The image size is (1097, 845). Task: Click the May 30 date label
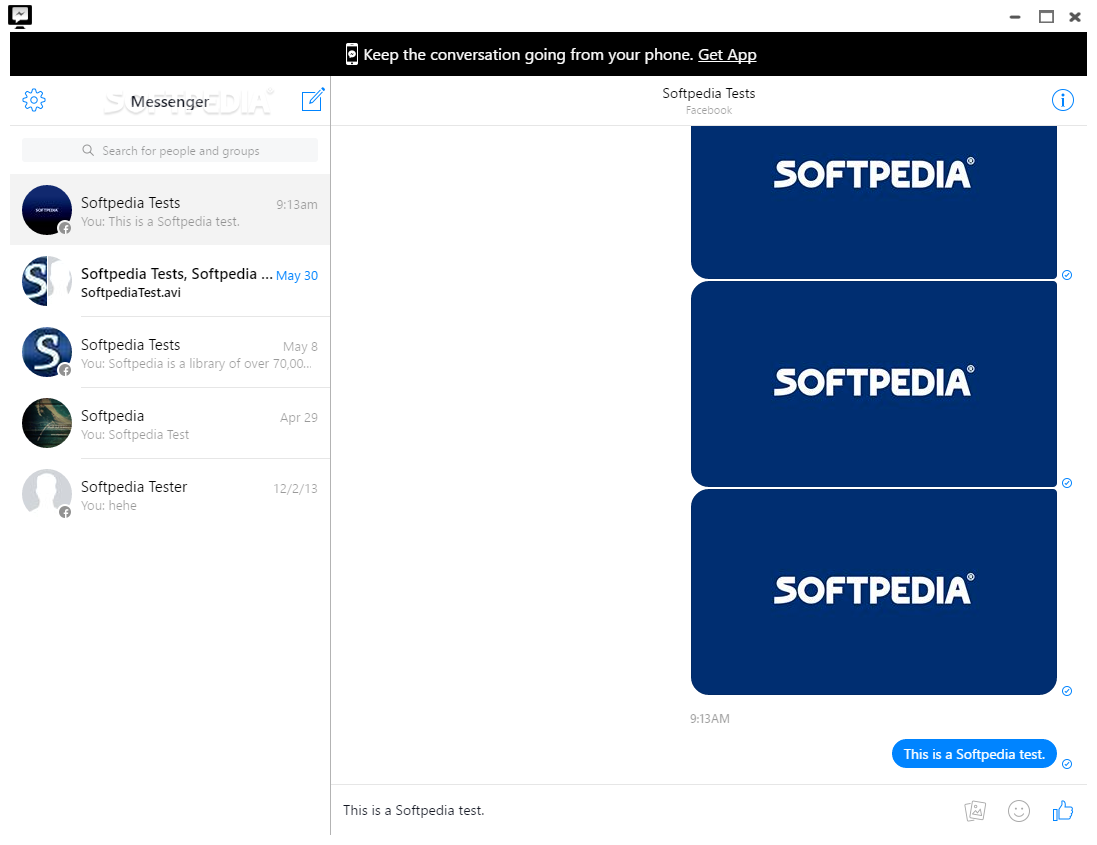[x=297, y=276]
